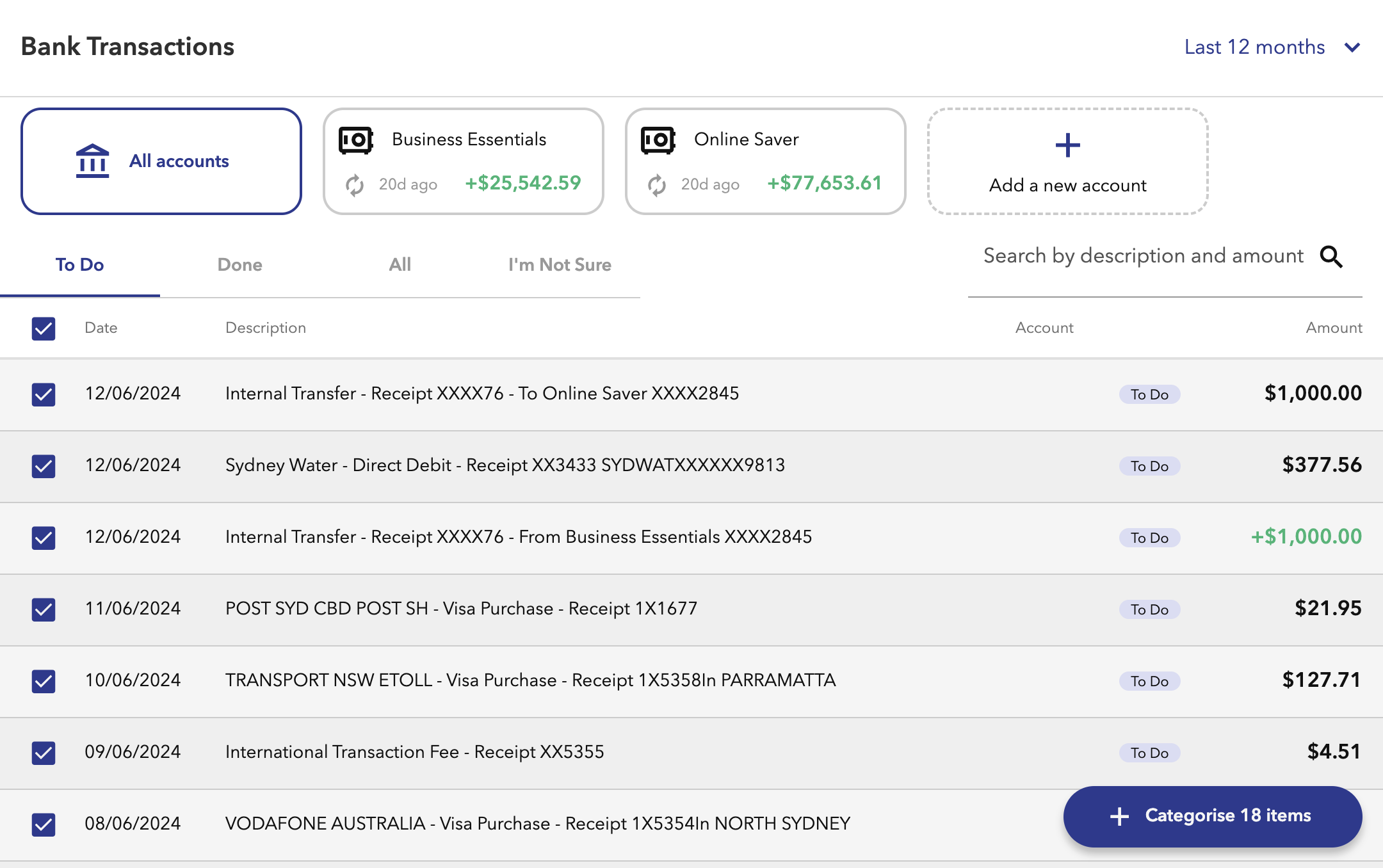1383x868 pixels.
Task: Click the search magnifier icon
Action: coord(1332,257)
